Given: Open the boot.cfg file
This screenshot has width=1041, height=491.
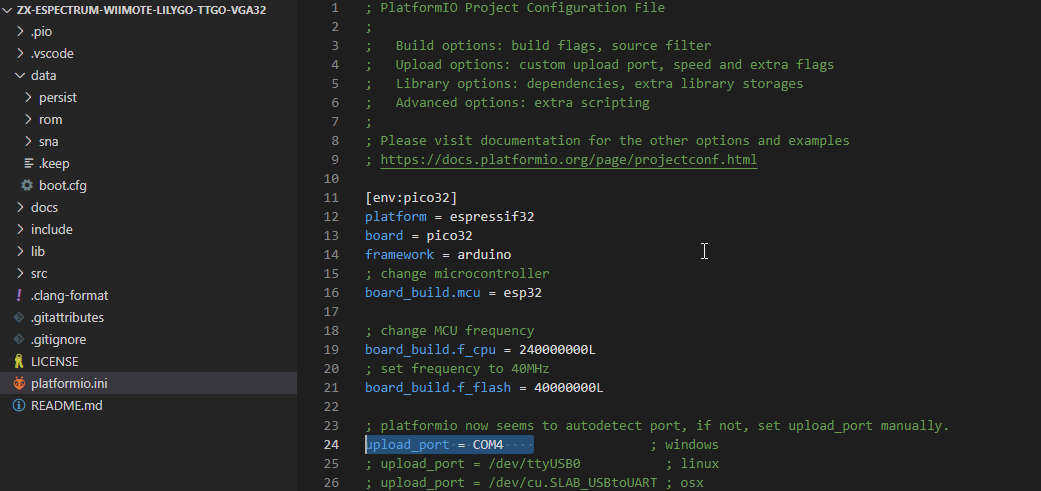Looking at the screenshot, I should point(63,185).
